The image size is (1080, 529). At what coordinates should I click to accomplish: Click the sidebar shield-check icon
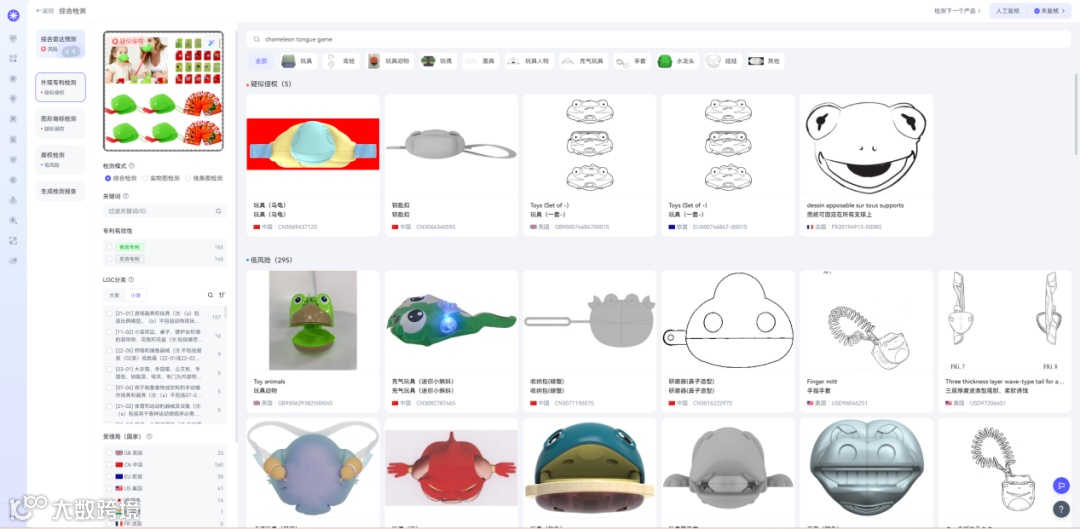13,159
